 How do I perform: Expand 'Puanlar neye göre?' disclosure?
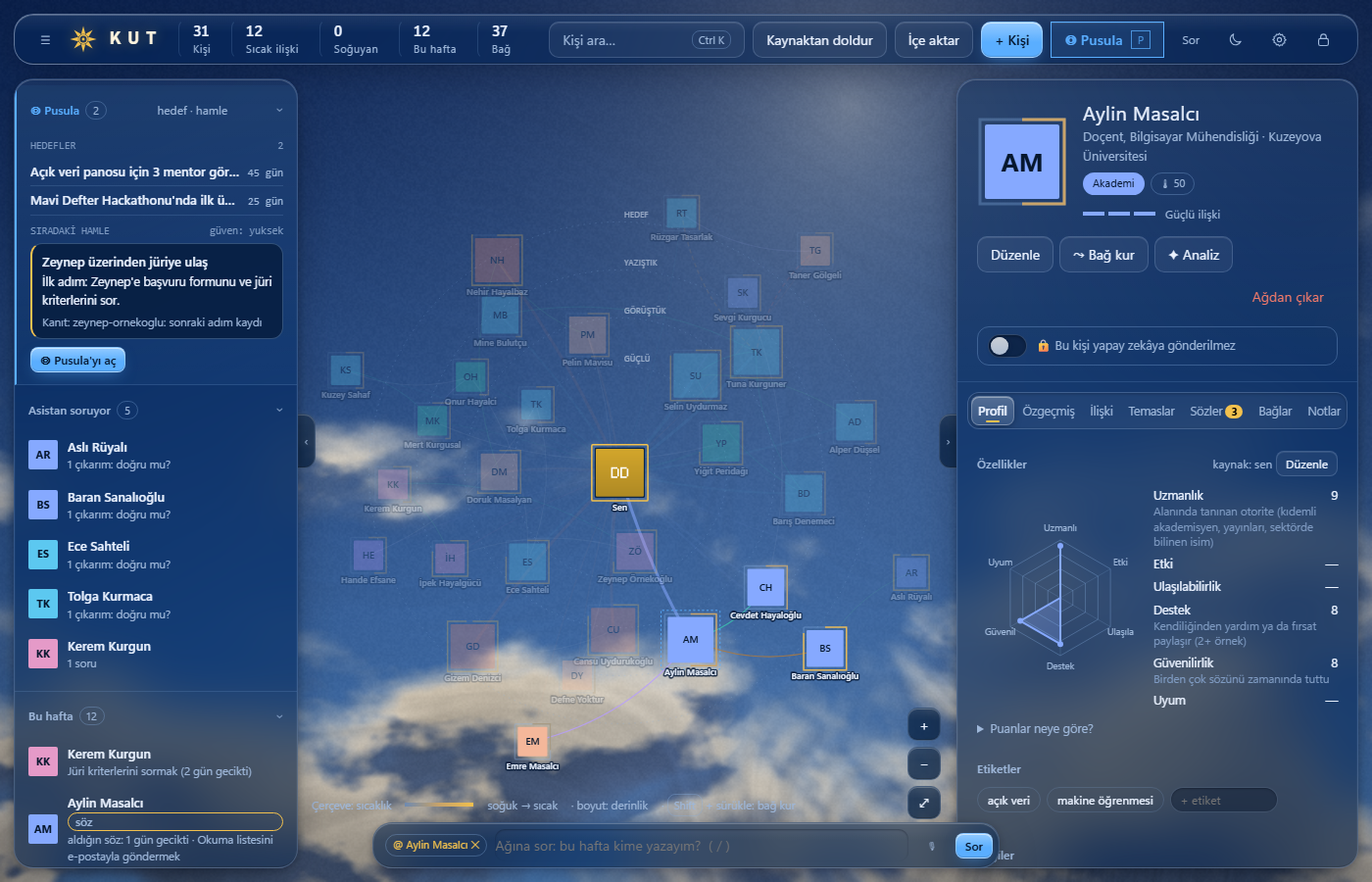click(x=1035, y=729)
